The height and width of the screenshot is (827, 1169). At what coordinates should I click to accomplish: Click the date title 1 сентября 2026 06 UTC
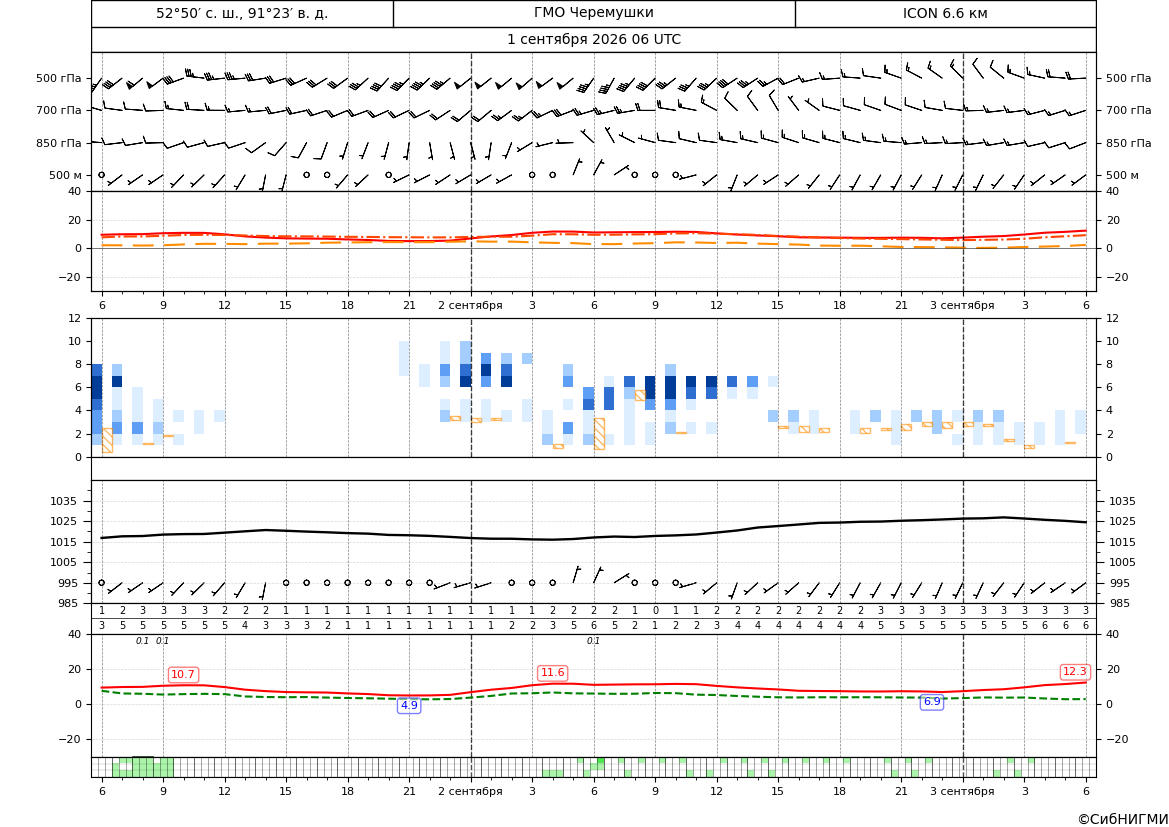[593, 40]
